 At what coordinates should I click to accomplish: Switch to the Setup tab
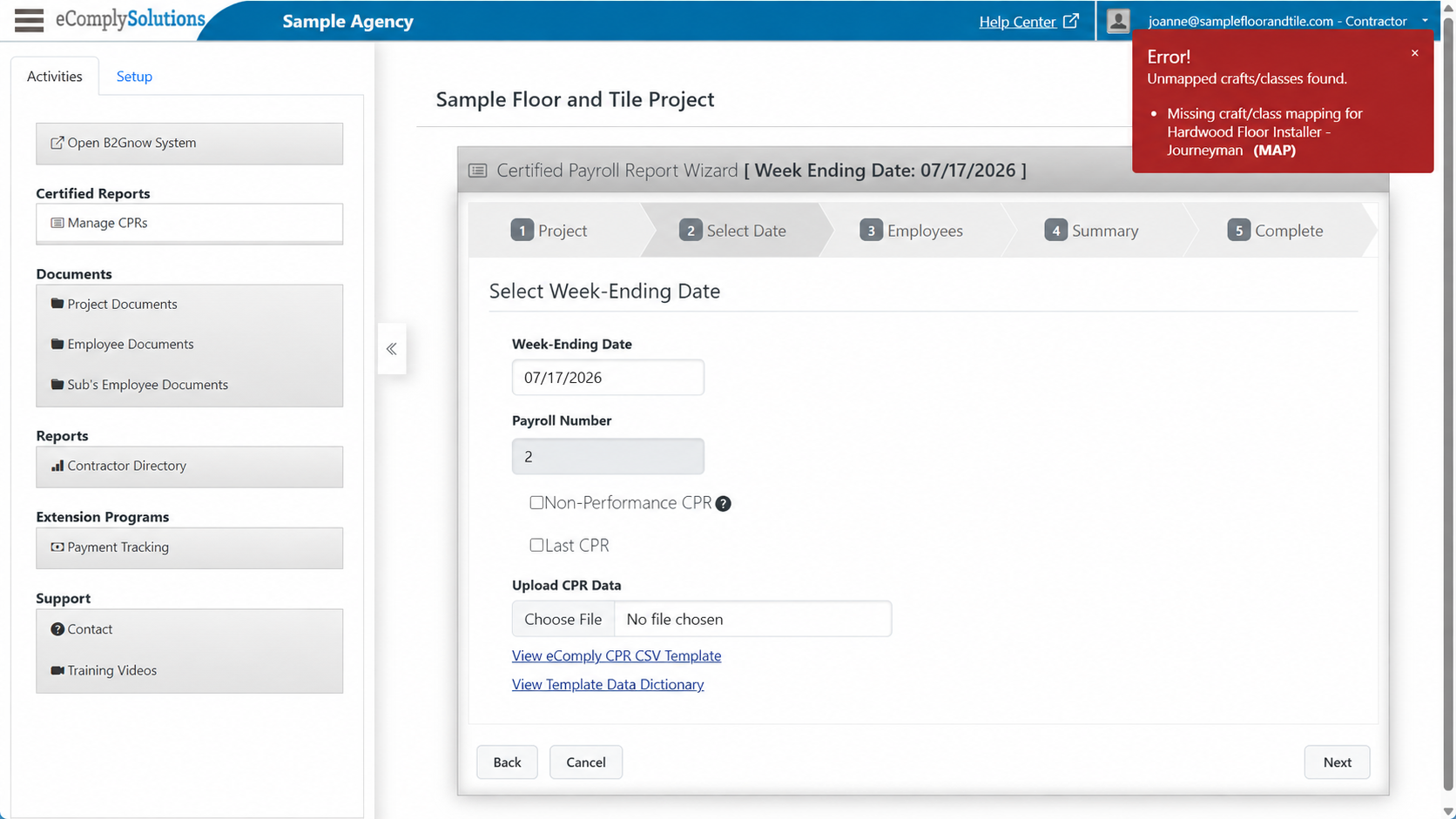(x=134, y=77)
